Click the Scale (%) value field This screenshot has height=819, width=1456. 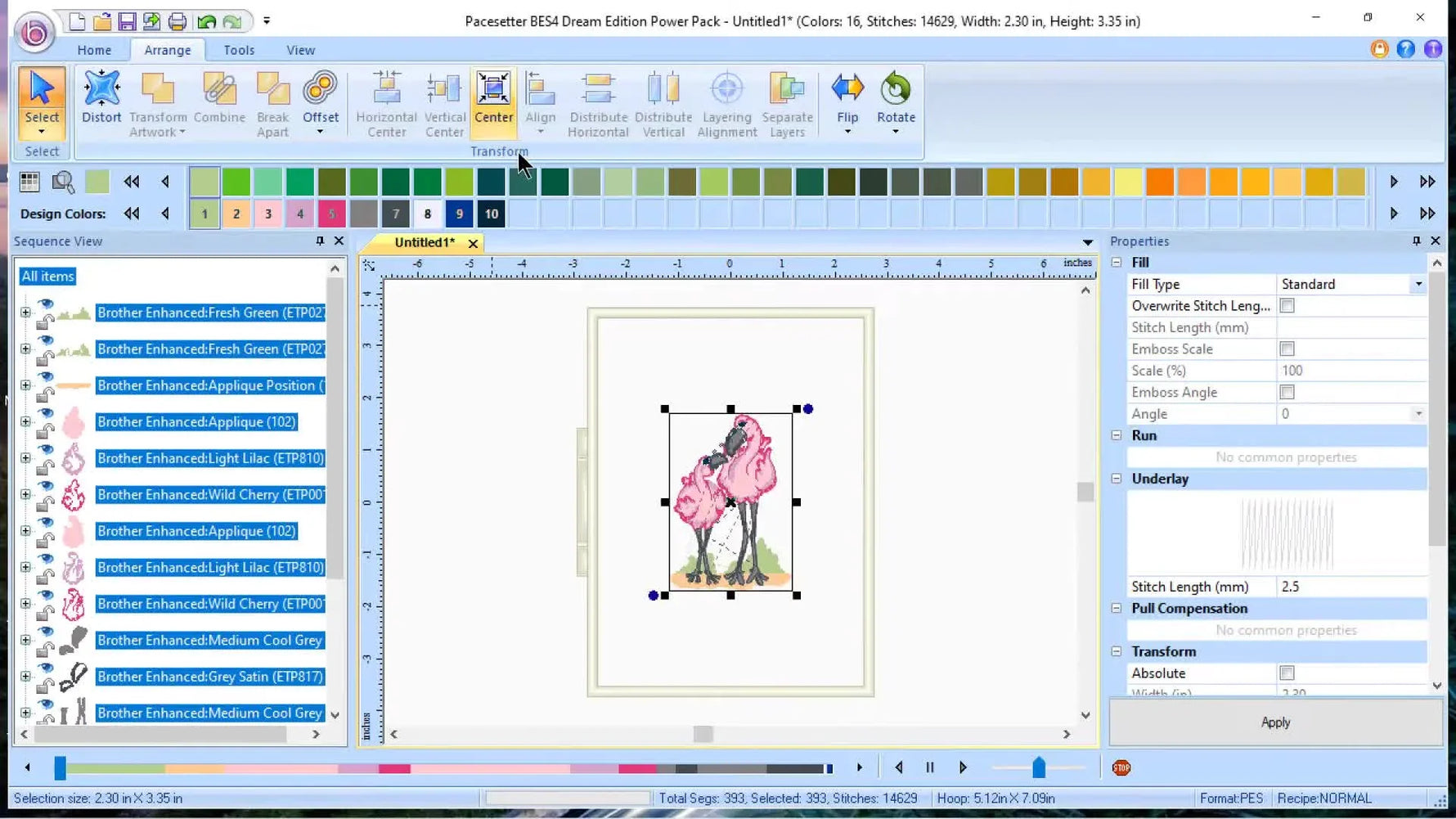pyautogui.click(x=1350, y=371)
